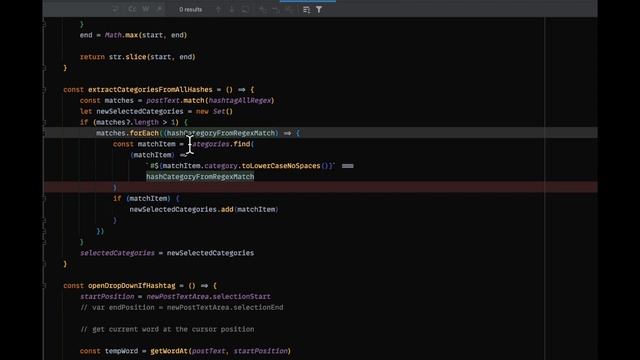This screenshot has width=640, height=360.
Task: Toggle Regex (.*) search option
Action: tap(159, 9)
